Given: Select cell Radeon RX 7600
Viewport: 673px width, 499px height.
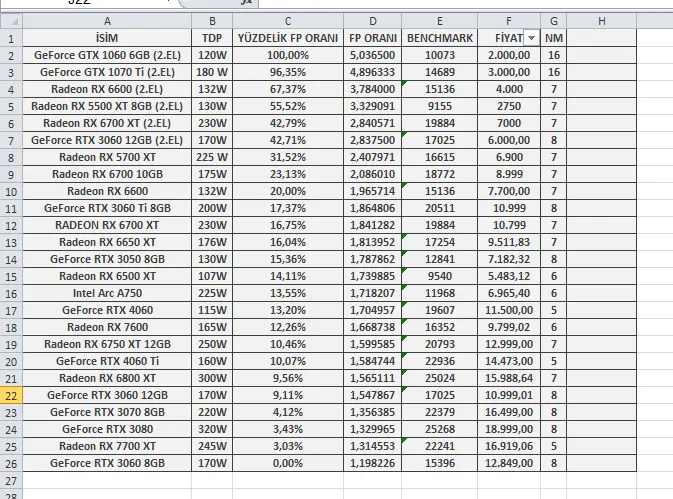Looking at the screenshot, I should (x=107, y=327).
